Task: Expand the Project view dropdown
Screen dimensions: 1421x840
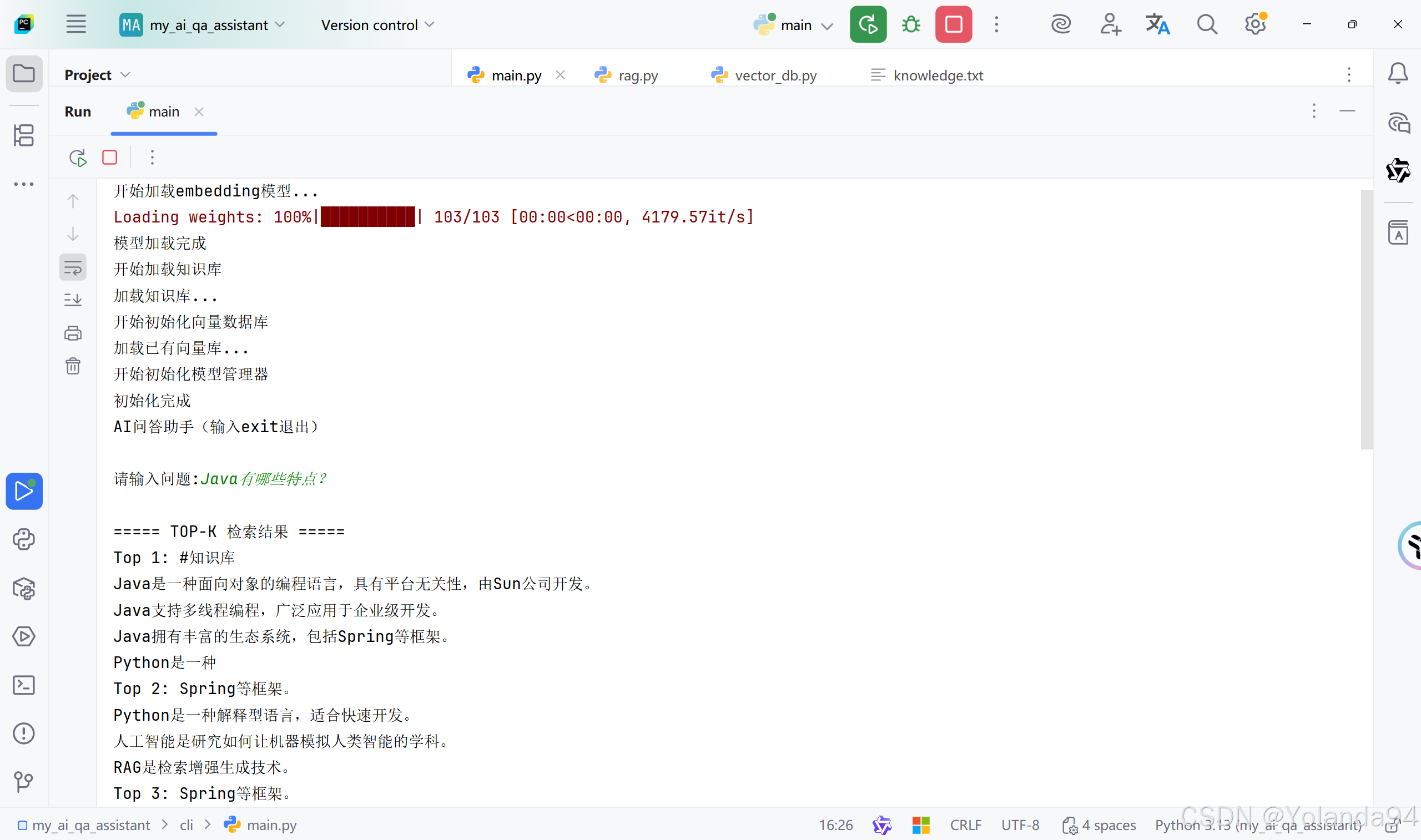Action: coord(97,75)
